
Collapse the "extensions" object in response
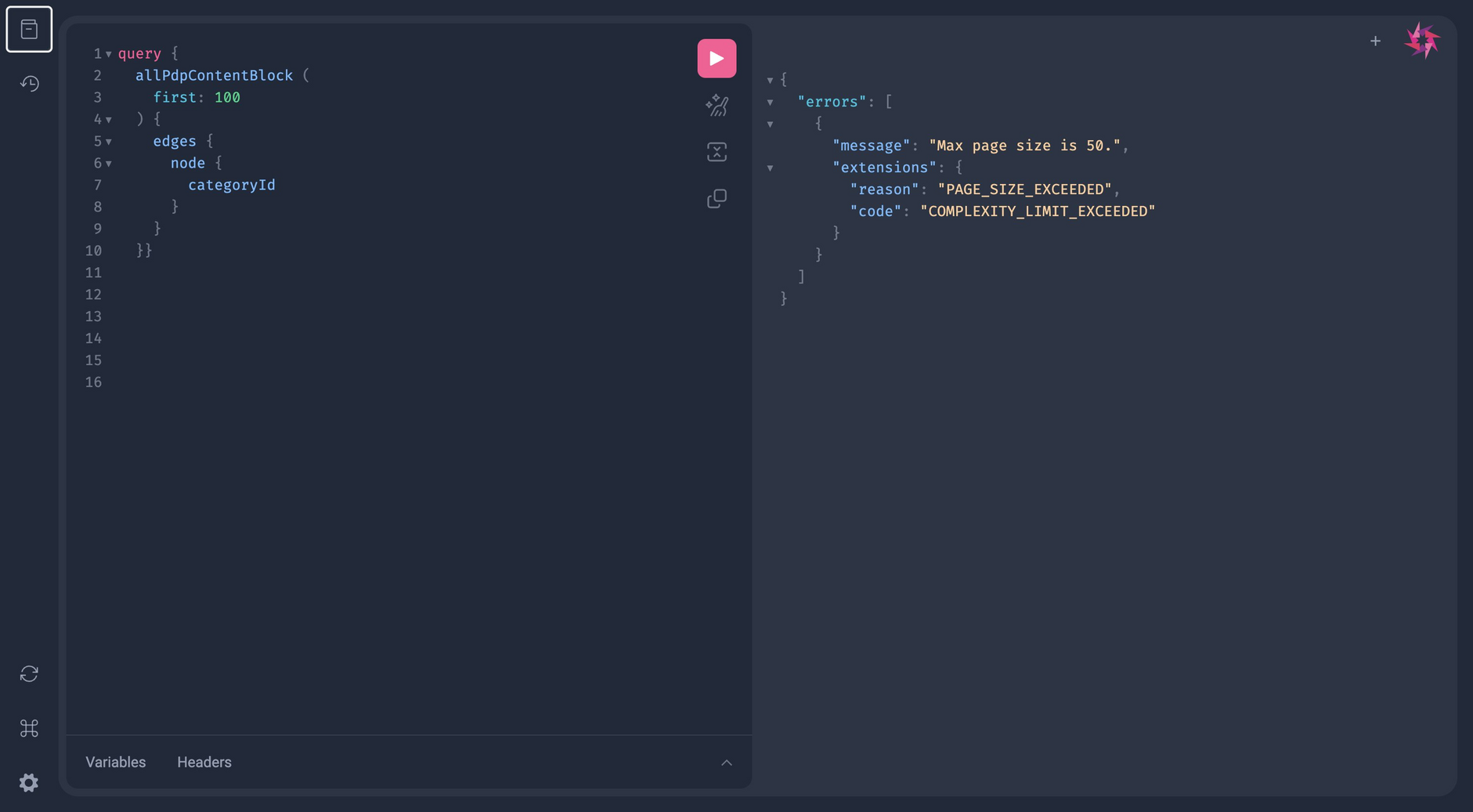coord(770,168)
